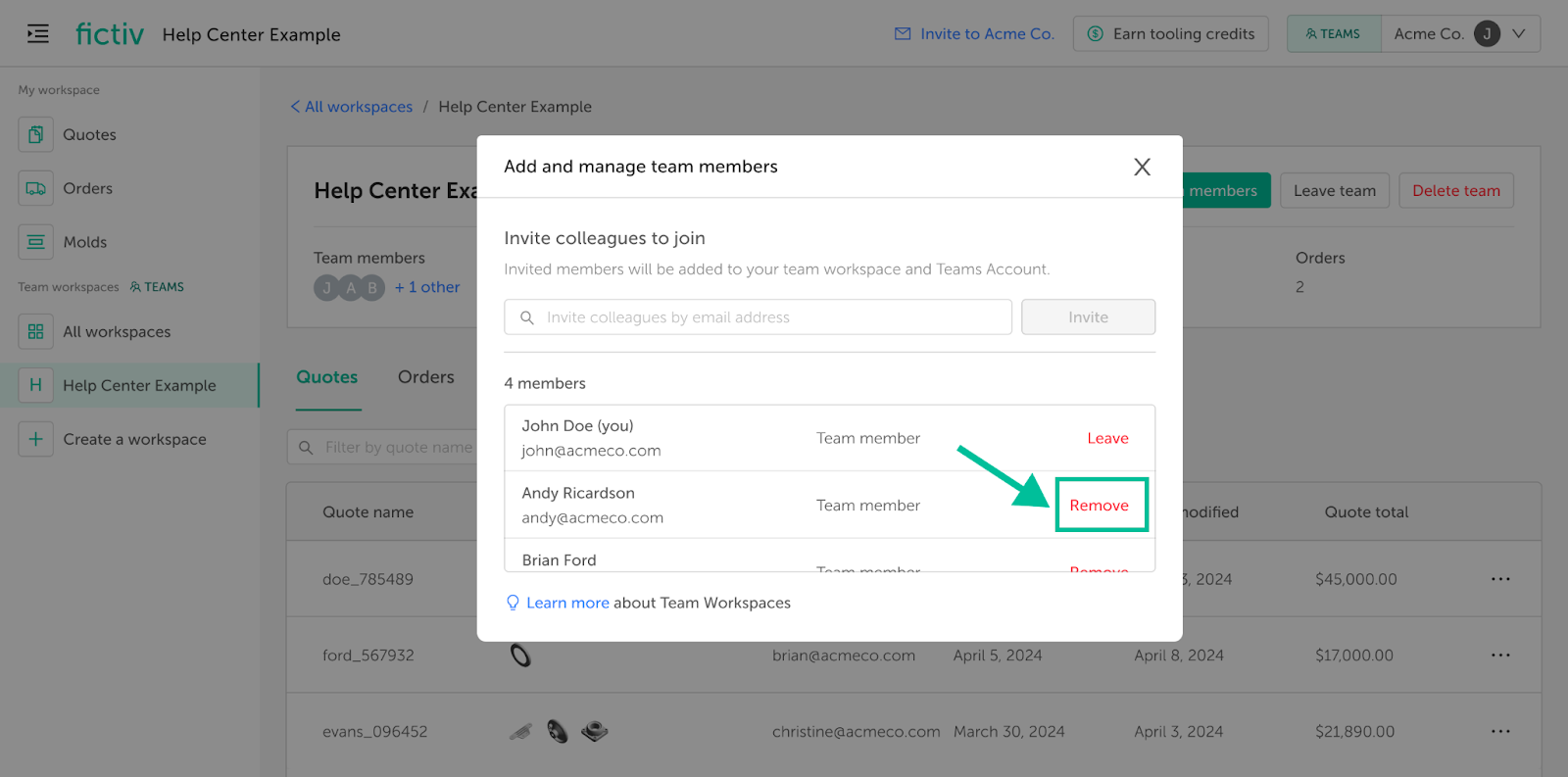Open the Orders truck icon in sidebar
Viewport: 1568px width, 777px height.
pyautogui.click(x=35, y=188)
